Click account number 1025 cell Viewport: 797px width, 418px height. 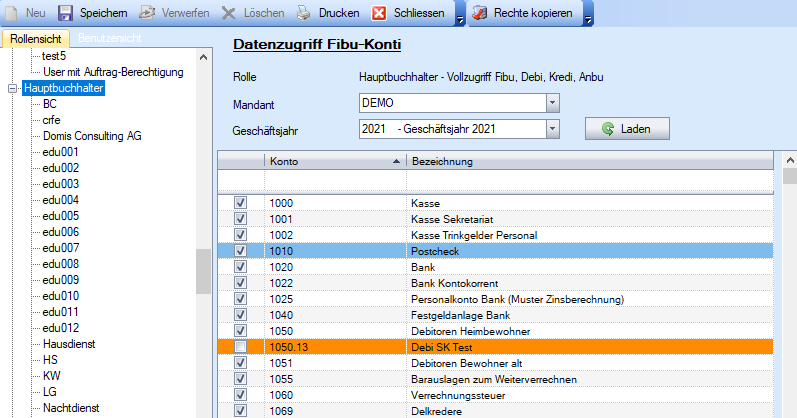click(x=335, y=299)
